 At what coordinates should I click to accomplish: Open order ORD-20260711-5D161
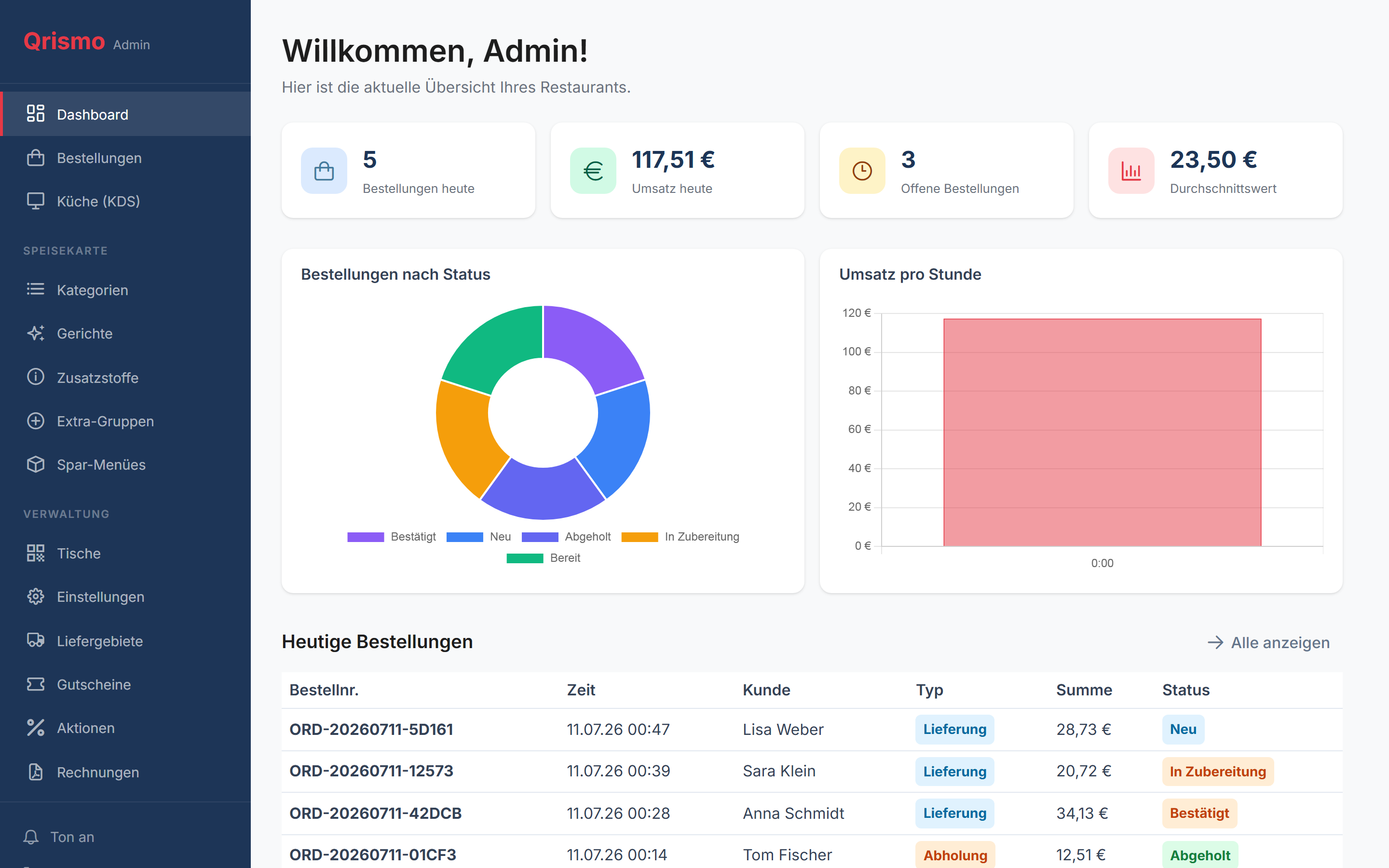point(371,729)
